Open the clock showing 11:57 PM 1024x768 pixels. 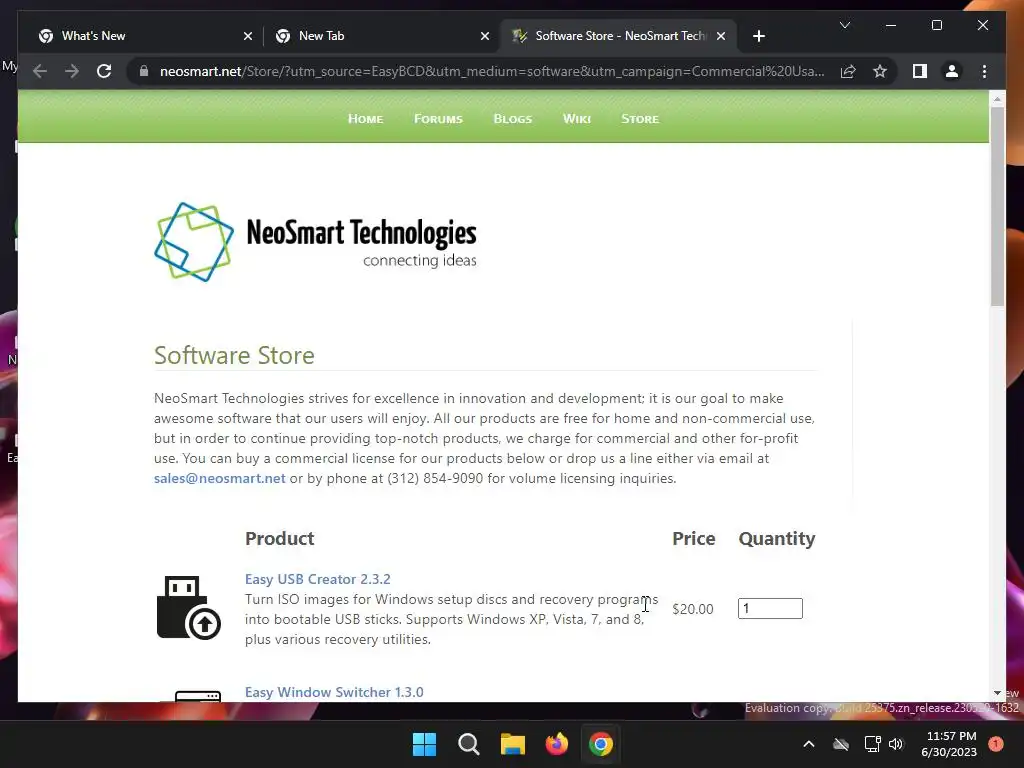pyautogui.click(x=949, y=744)
